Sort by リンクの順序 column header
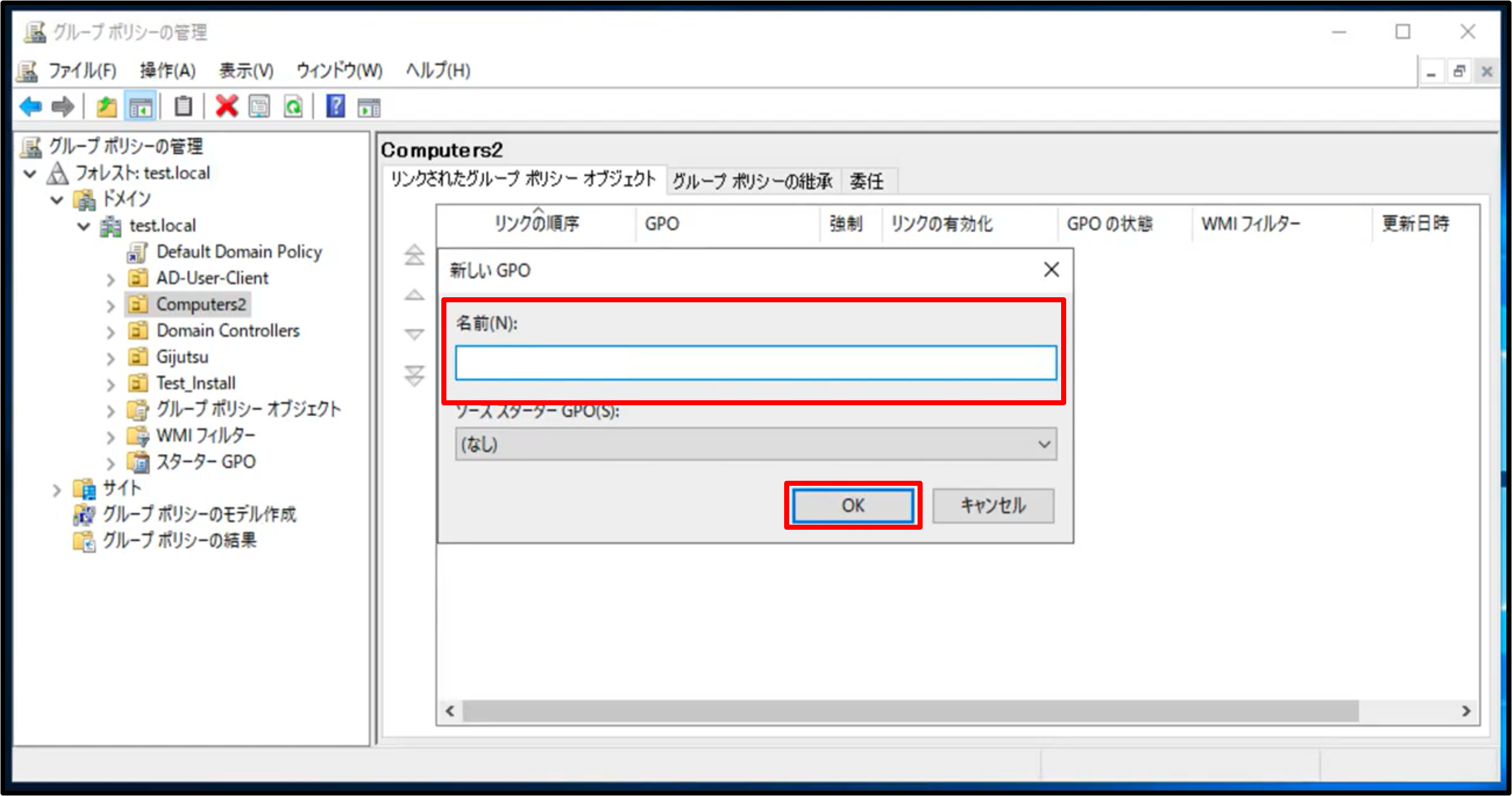1512x796 pixels. (536, 223)
